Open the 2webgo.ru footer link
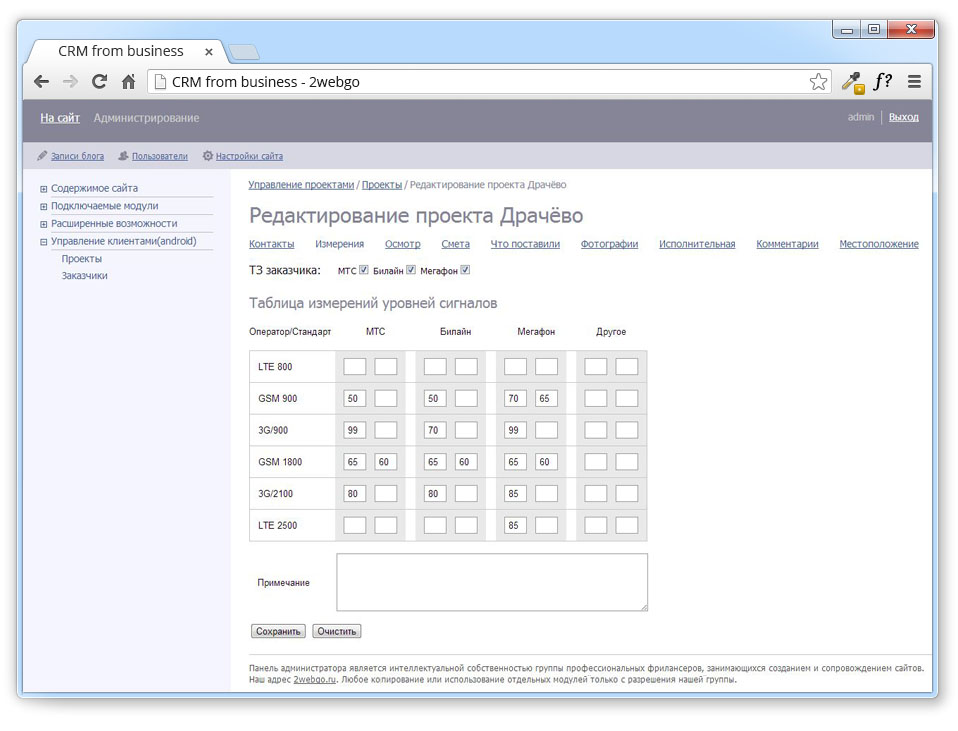The height and width of the screenshot is (731, 958). [315, 680]
